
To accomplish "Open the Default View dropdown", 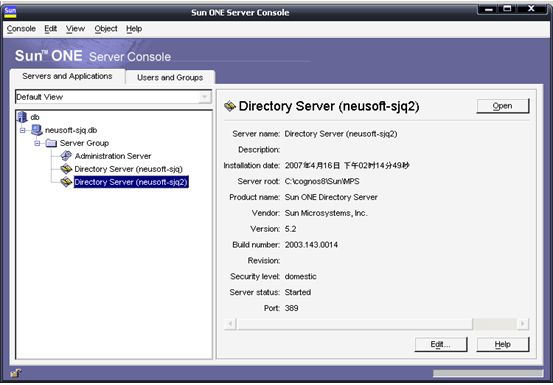I will 205,97.
